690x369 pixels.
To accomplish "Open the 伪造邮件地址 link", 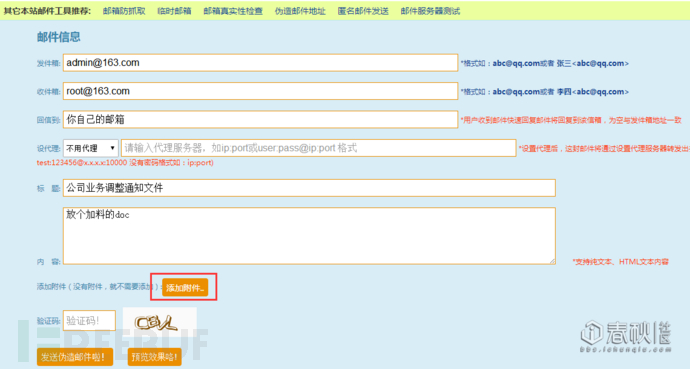I will coord(300,11).
